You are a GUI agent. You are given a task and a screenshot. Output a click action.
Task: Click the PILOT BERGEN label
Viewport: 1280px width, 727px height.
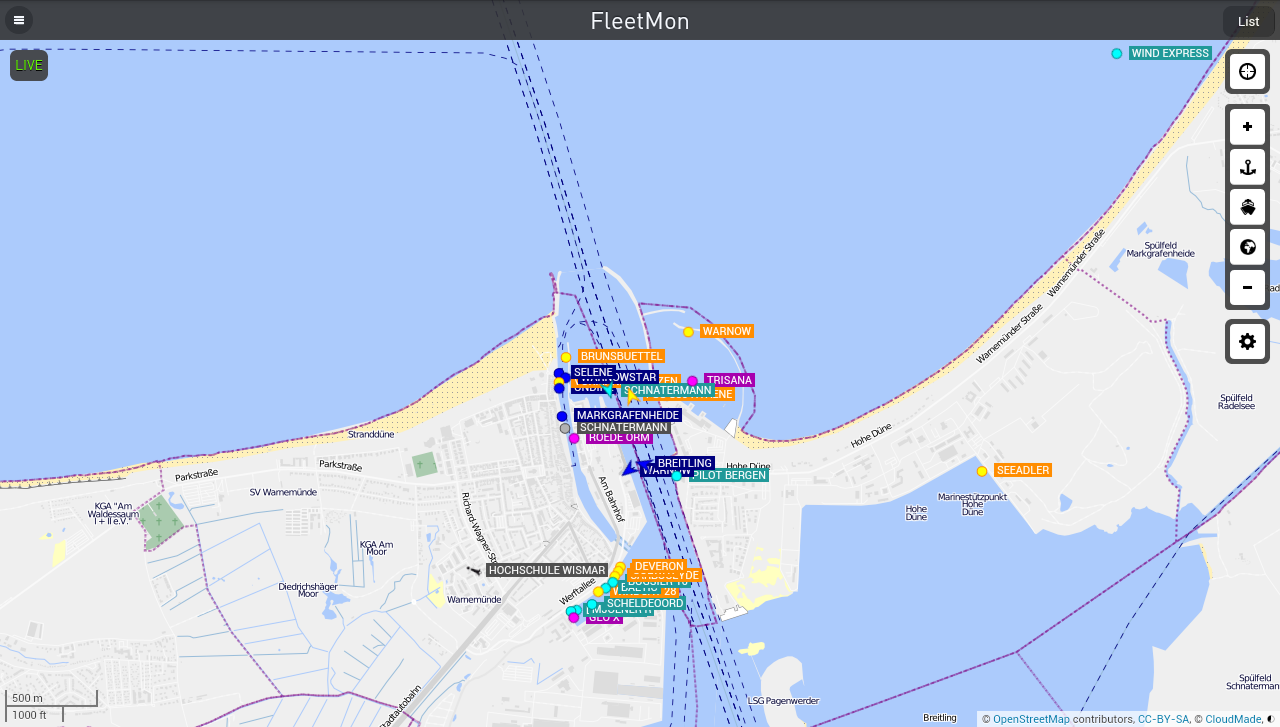(x=729, y=475)
